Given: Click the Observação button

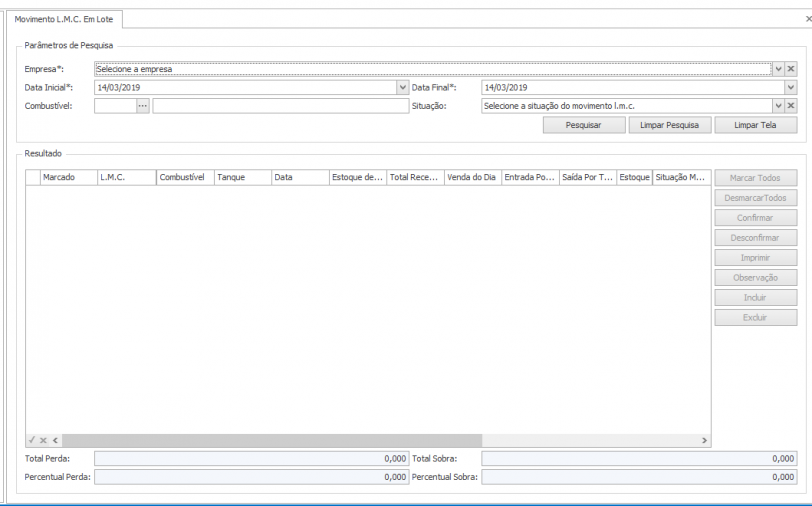Looking at the screenshot, I should pyautogui.click(x=756, y=278).
